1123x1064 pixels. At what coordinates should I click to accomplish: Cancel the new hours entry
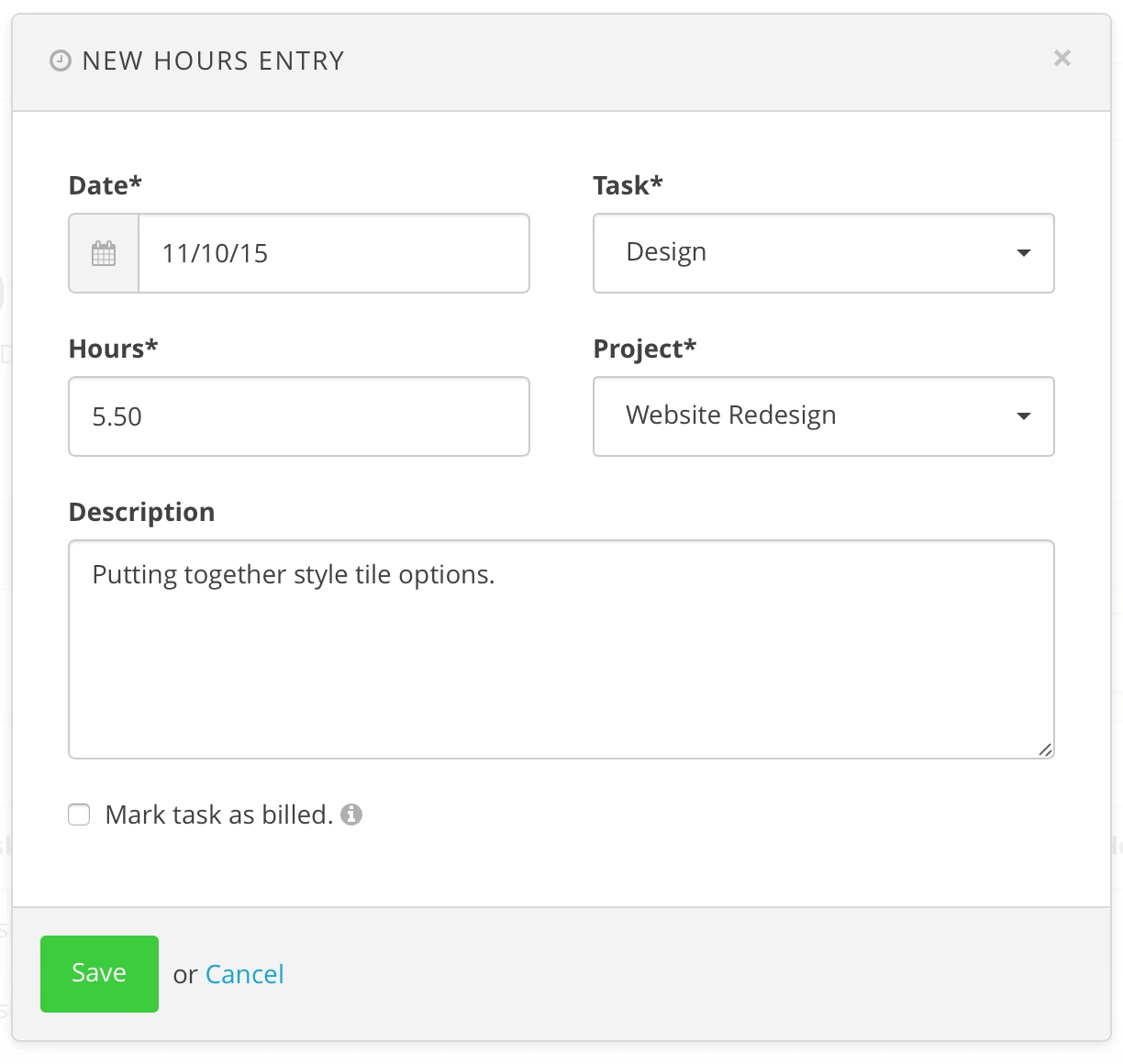pyautogui.click(x=244, y=974)
